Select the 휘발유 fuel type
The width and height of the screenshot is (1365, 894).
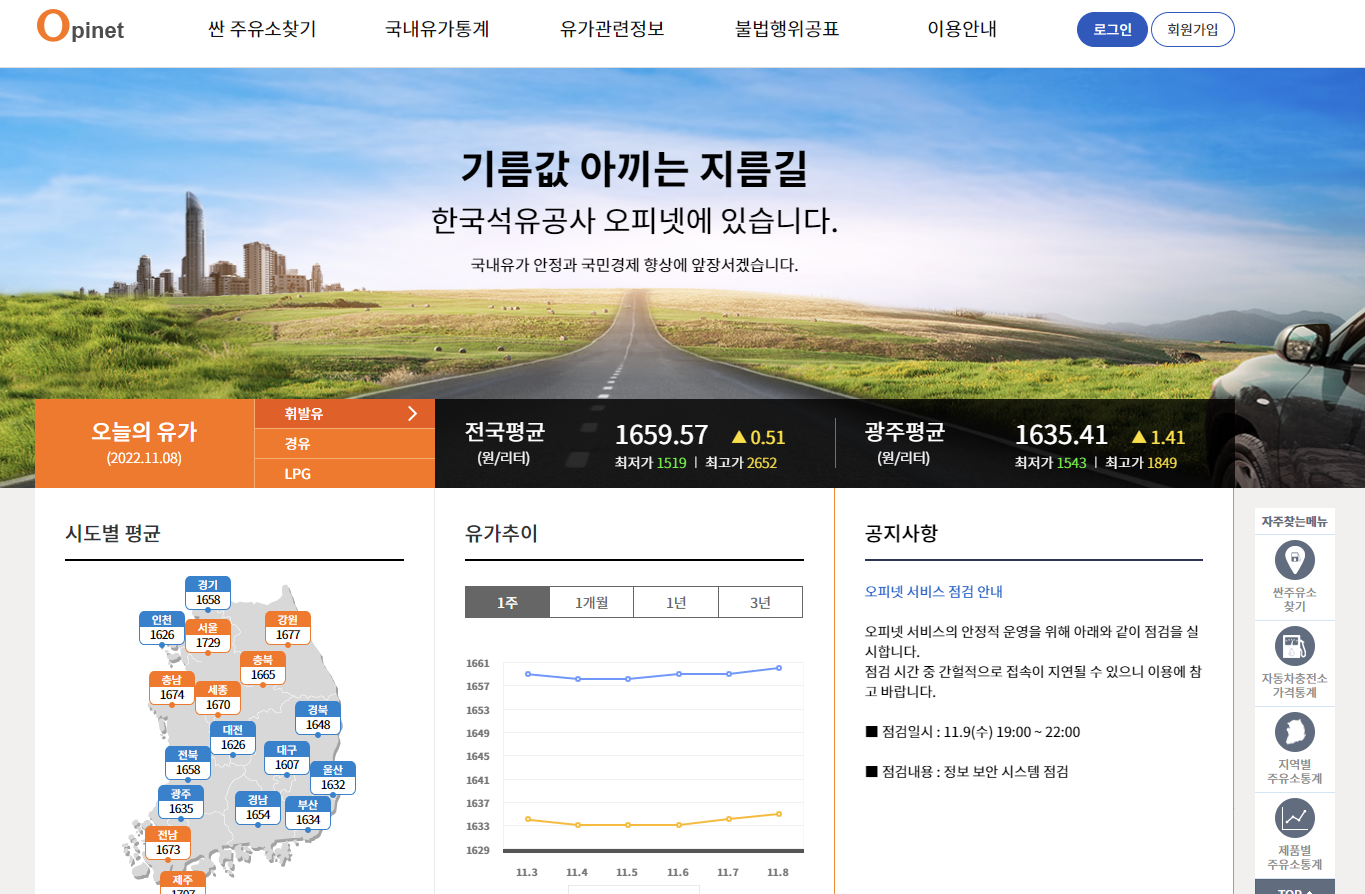[x=345, y=414]
